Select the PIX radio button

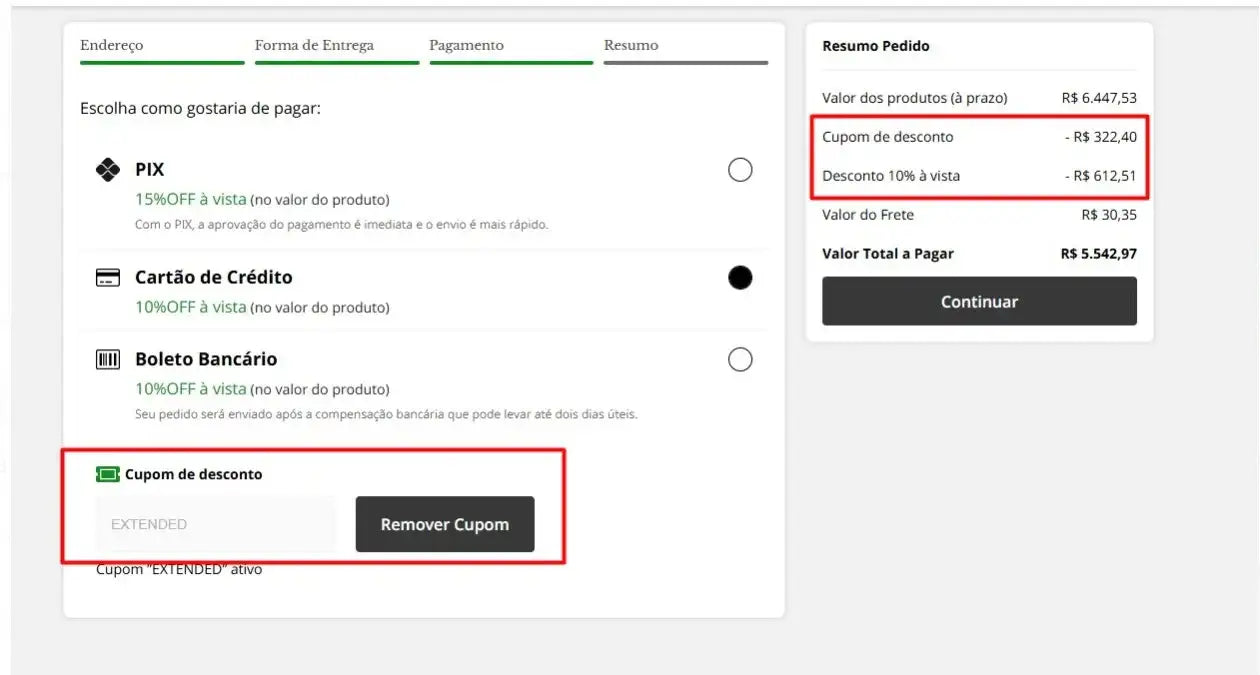[740, 170]
